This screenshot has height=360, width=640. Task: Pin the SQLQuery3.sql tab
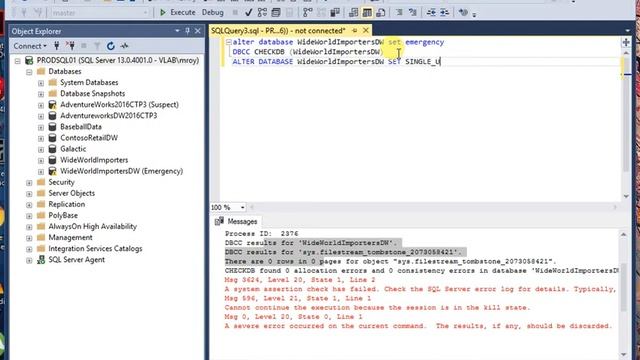tap(354, 31)
